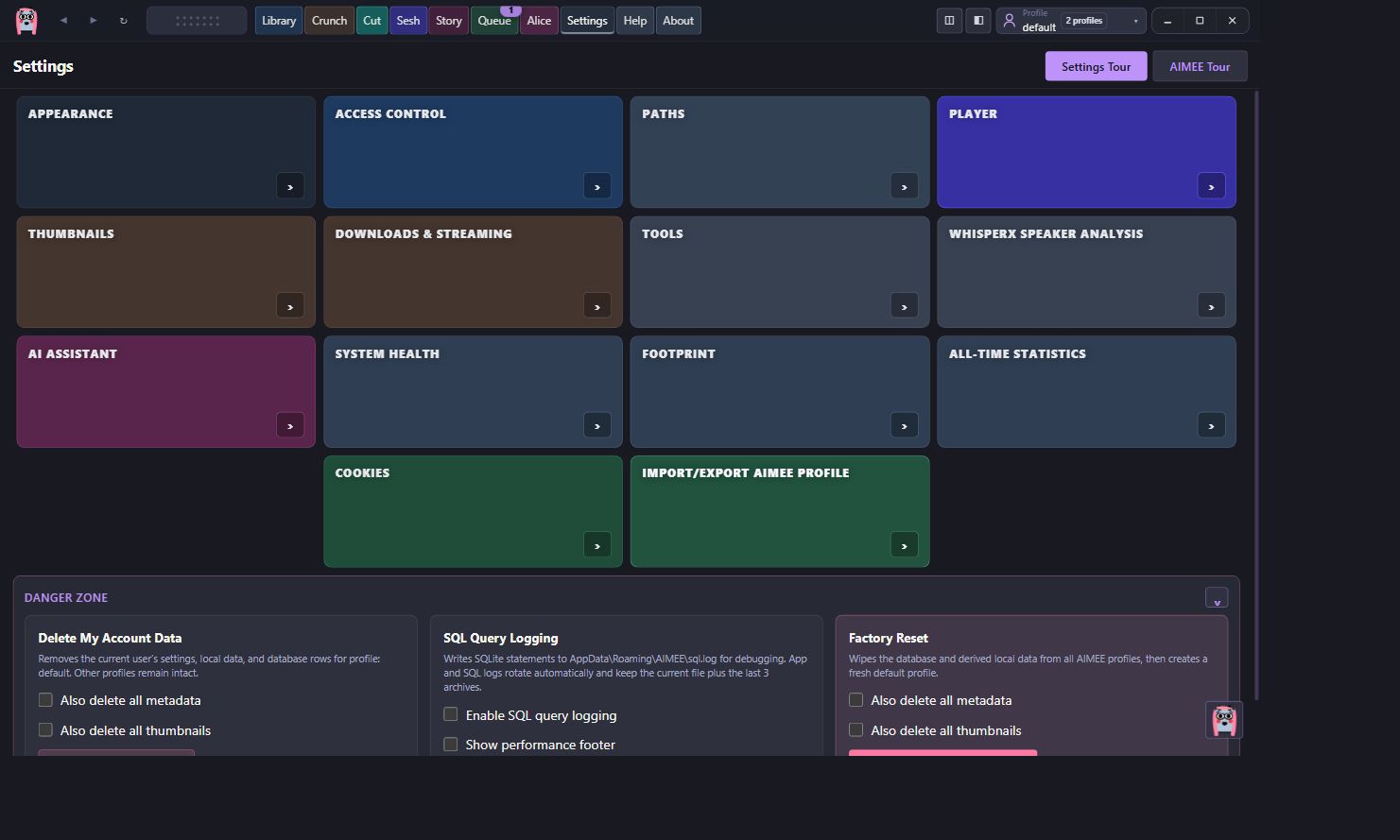The height and width of the screenshot is (840, 1400).
Task: Go back with the left arrow icon
Action: click(x=63, y=21)
